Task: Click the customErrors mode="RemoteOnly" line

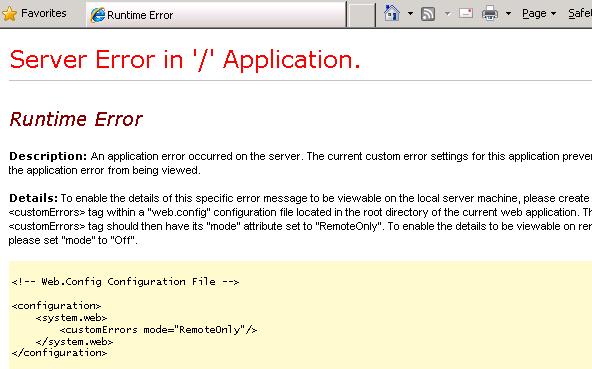Action: click(159, 330)
